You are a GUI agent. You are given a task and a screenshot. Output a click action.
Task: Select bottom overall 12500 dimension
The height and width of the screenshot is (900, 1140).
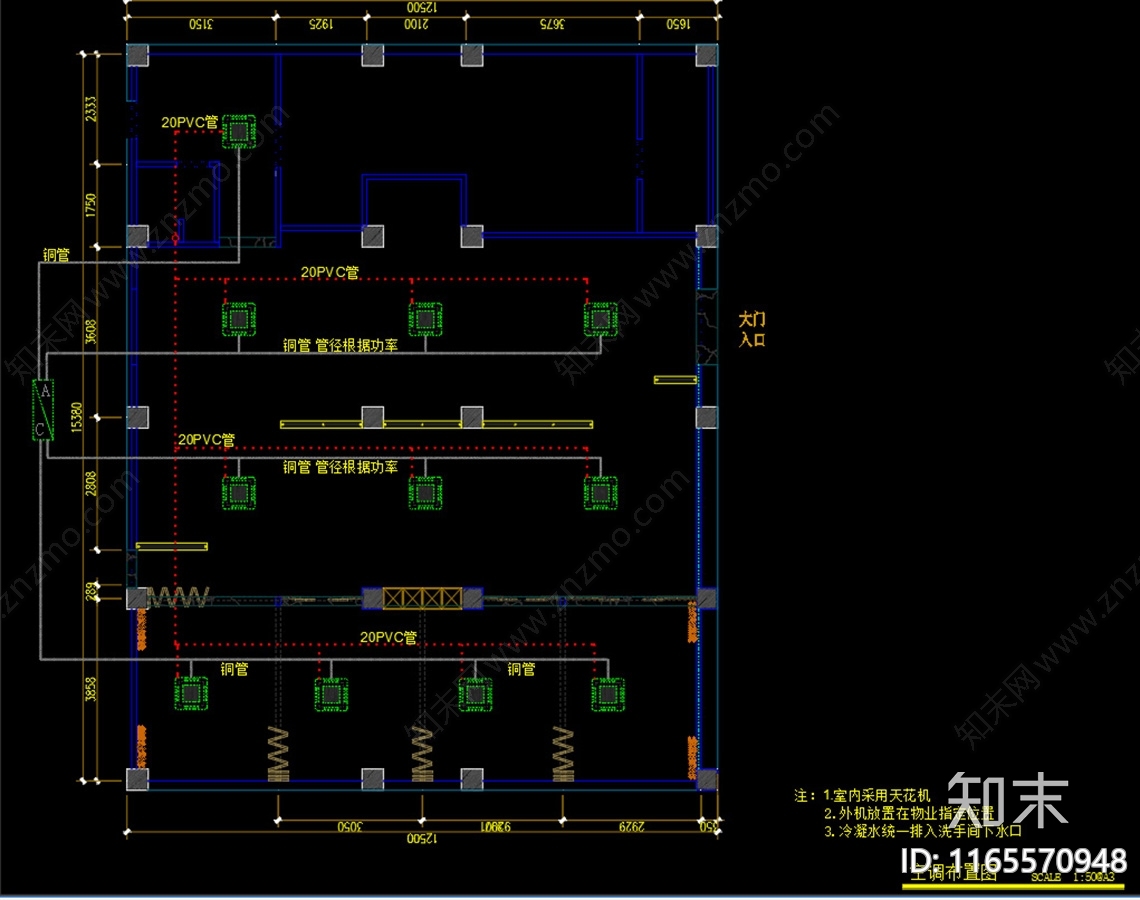pos(422,839)
